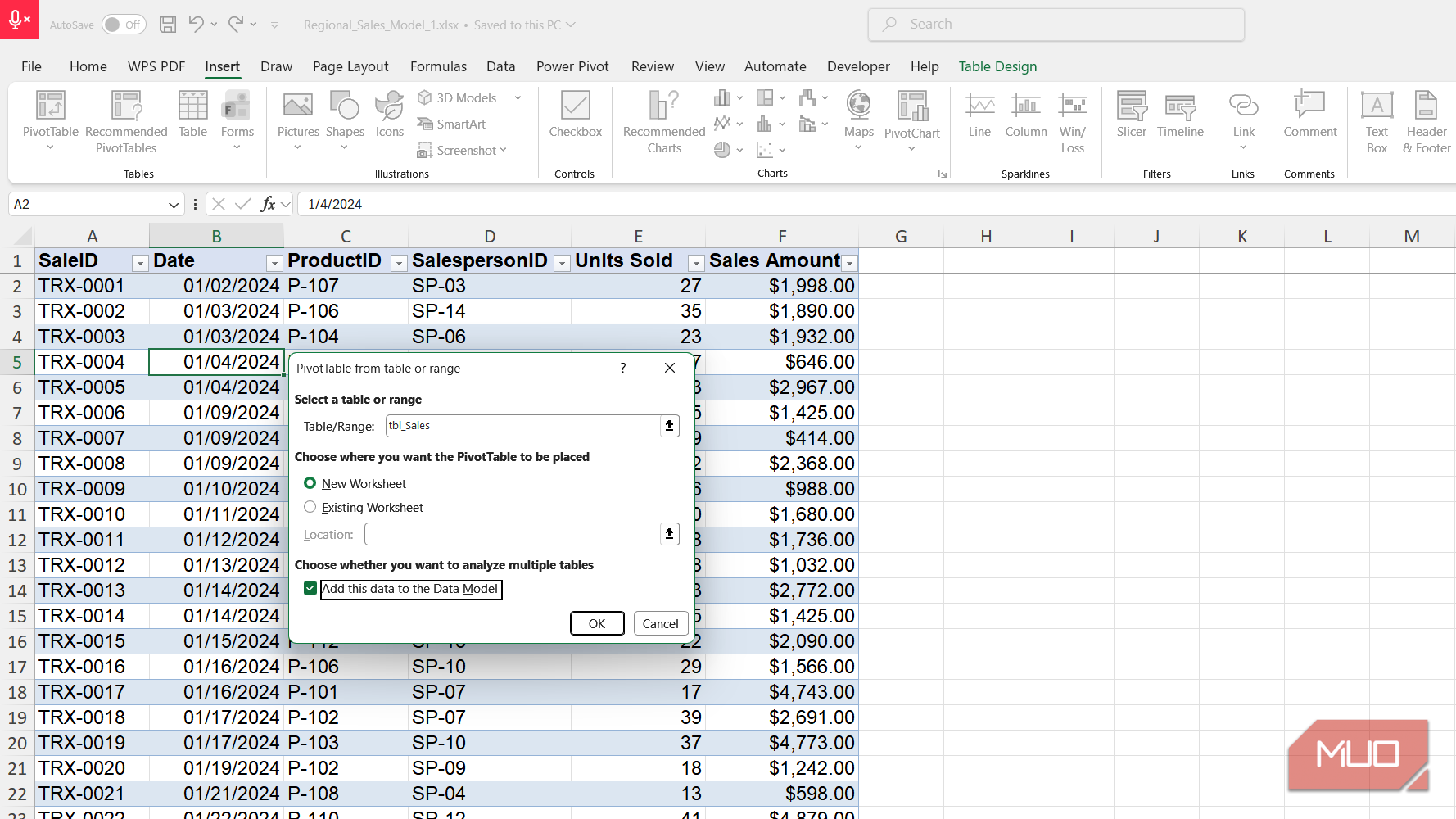Viewport: 1456px width, 819px height.
Task: Insert a Text Box
Action: click(x=1377, y=121)
